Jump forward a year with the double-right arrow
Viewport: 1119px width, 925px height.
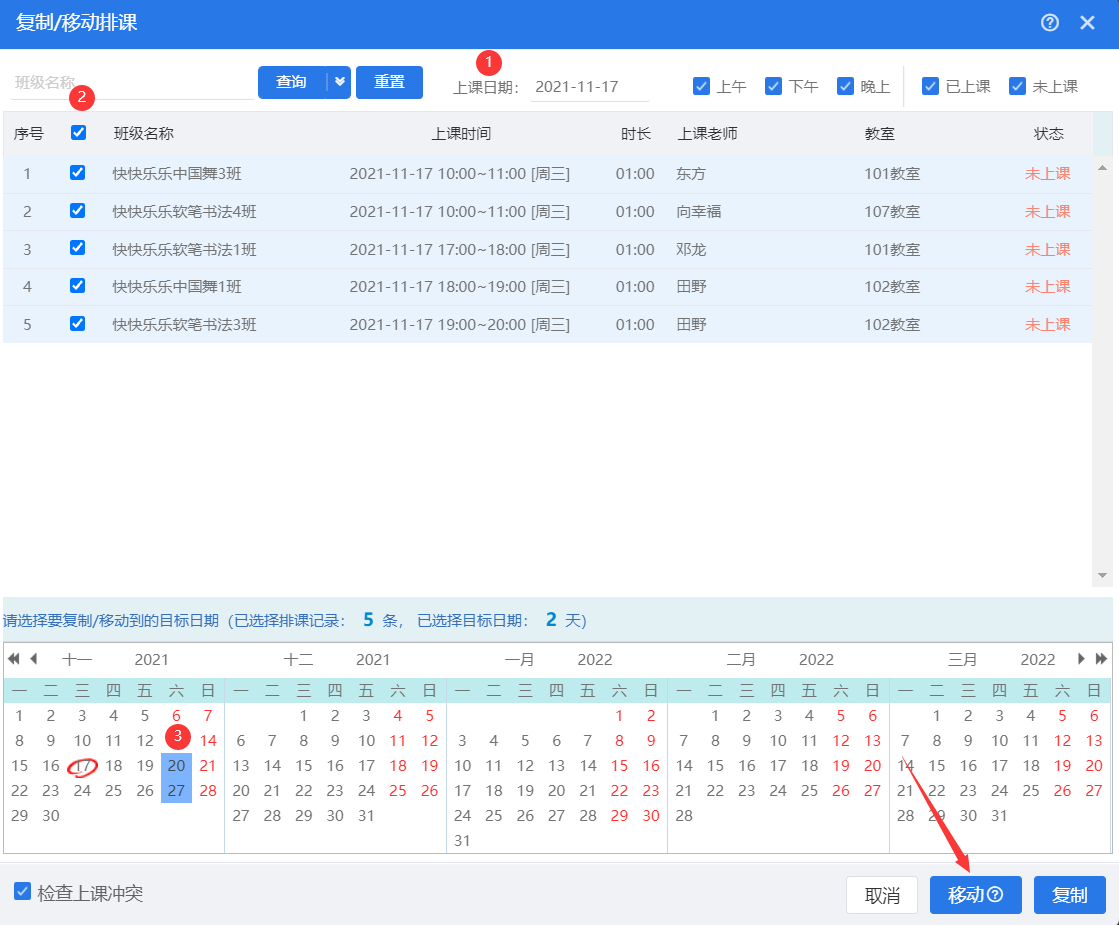click(1101, 658)
